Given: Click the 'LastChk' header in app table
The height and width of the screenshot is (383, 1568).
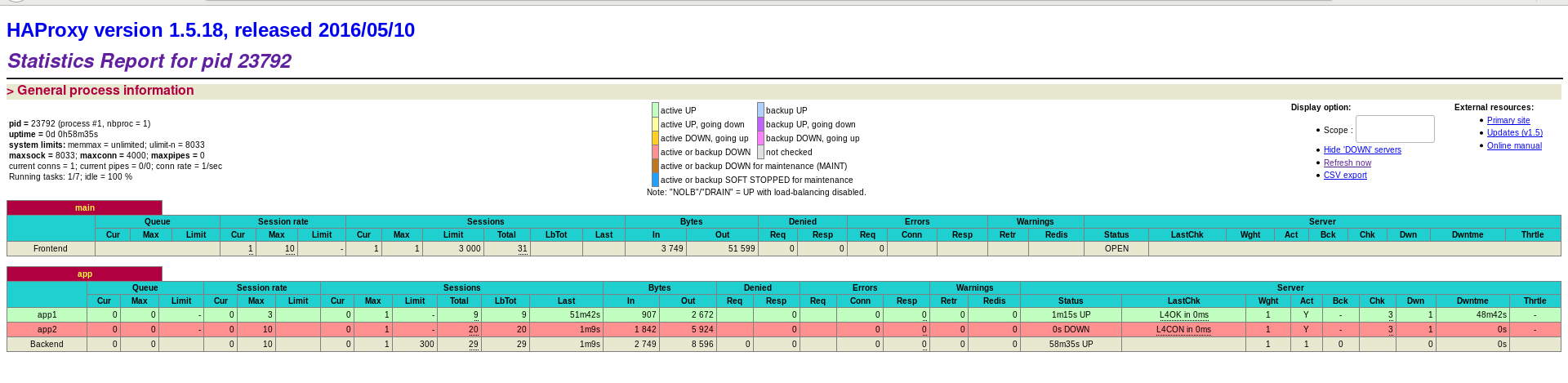Looking at the screenshot, I should [x=1183, y=301].
